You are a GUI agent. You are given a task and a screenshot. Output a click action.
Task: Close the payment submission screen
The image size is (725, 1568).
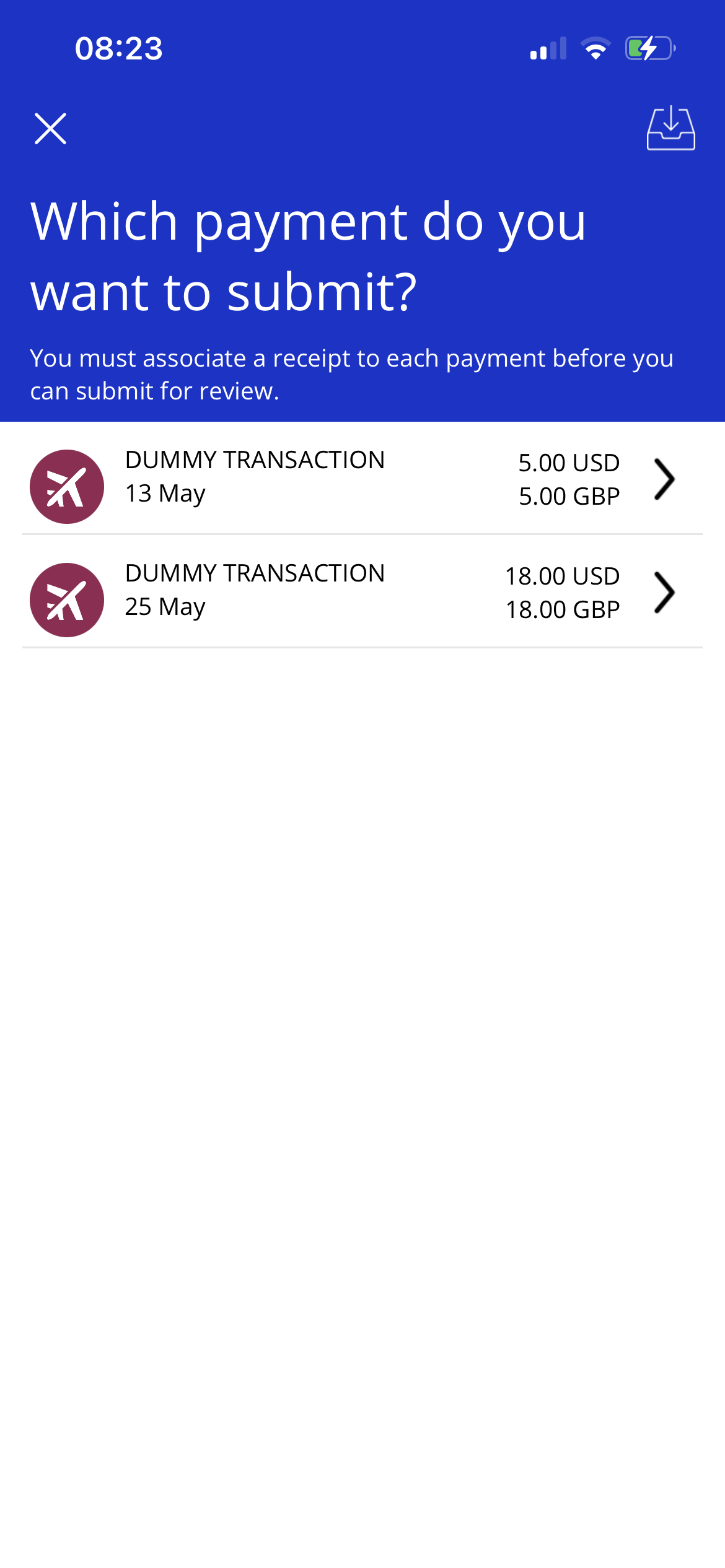(50, 129)
